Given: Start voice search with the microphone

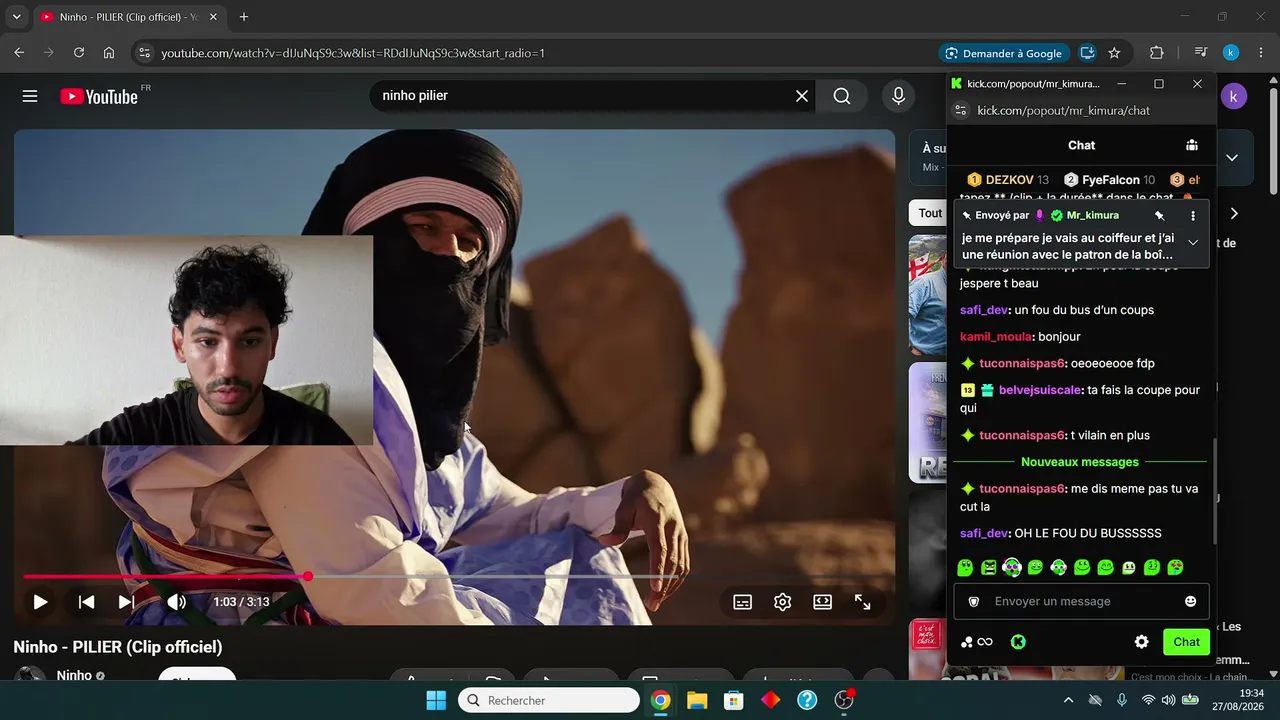Looking at the screenshot, I should pos(898,96).
